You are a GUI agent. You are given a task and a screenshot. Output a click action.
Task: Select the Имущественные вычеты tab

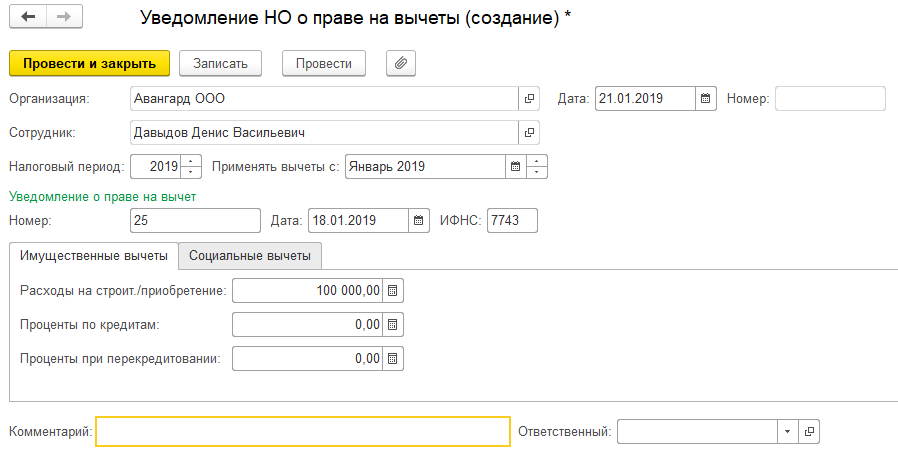pyautogui.click(x=94, y=256)
